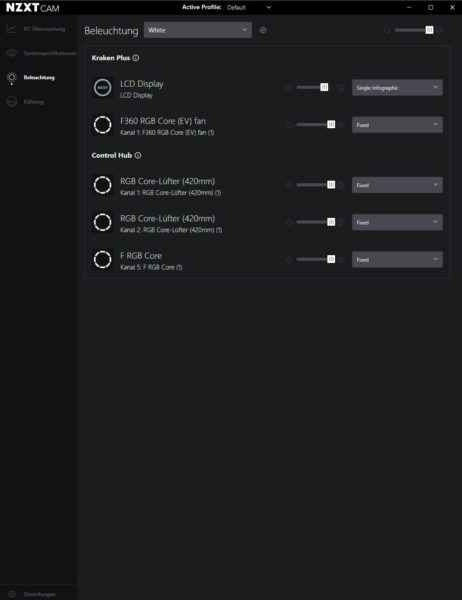This screenshot has width=462, height=600.
Task: Open the Fixed dropdown for F360 RGB Core fan
Action: [397, 125]
